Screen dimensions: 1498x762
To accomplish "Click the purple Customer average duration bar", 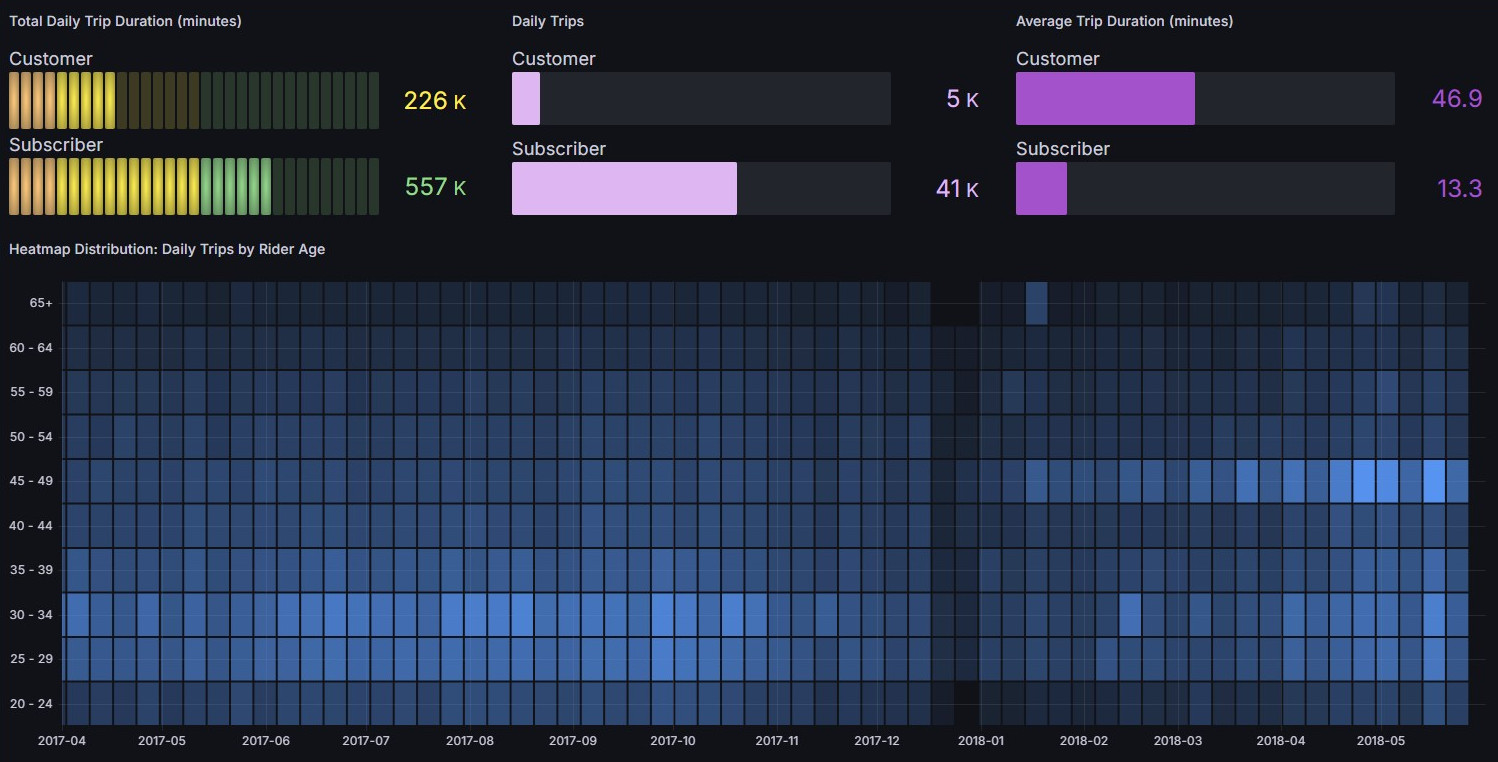I will (1105, 98).
